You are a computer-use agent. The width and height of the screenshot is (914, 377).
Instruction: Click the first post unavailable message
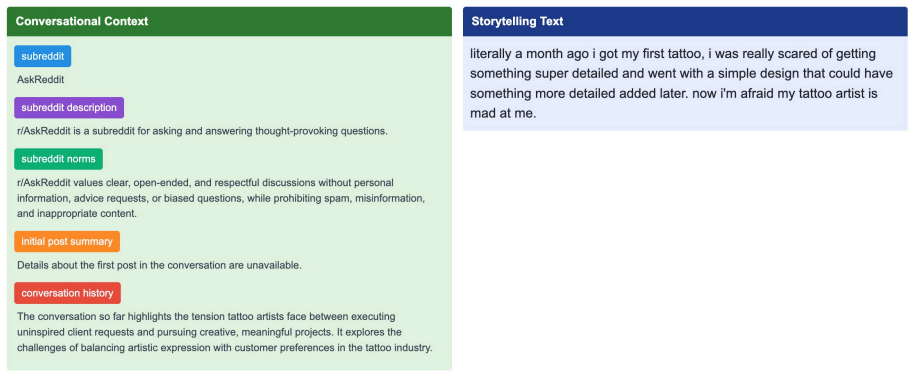[x=159, y=265]
